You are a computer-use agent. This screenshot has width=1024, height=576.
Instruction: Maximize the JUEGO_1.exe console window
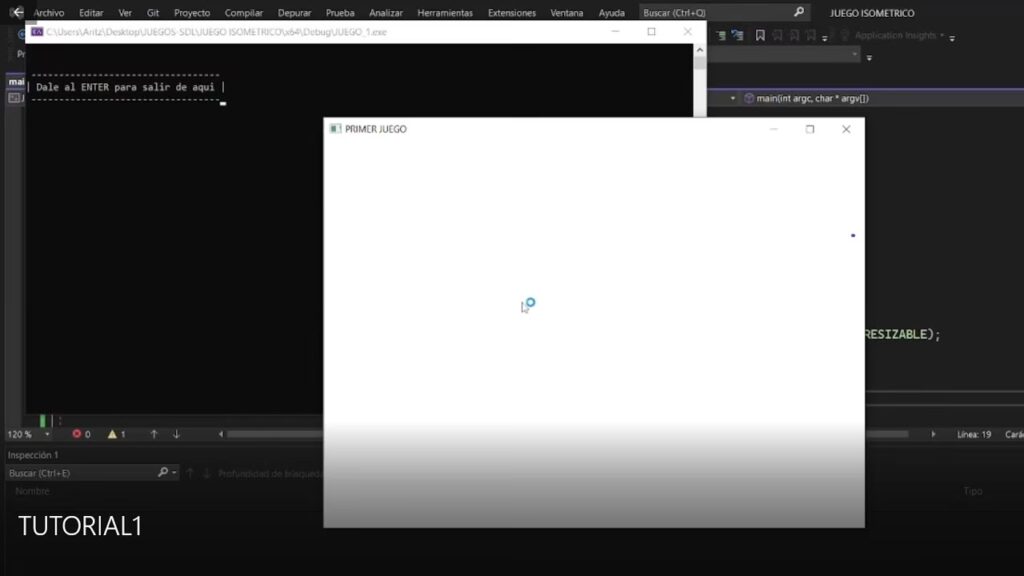tap(651, 32)
